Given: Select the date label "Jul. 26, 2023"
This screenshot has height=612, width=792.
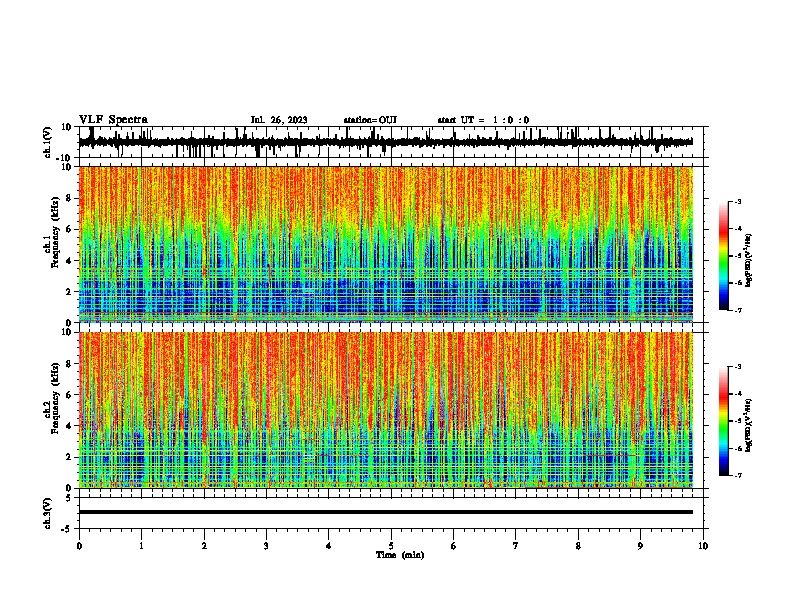Looking at the screenshot, I should tap(279, 120).
